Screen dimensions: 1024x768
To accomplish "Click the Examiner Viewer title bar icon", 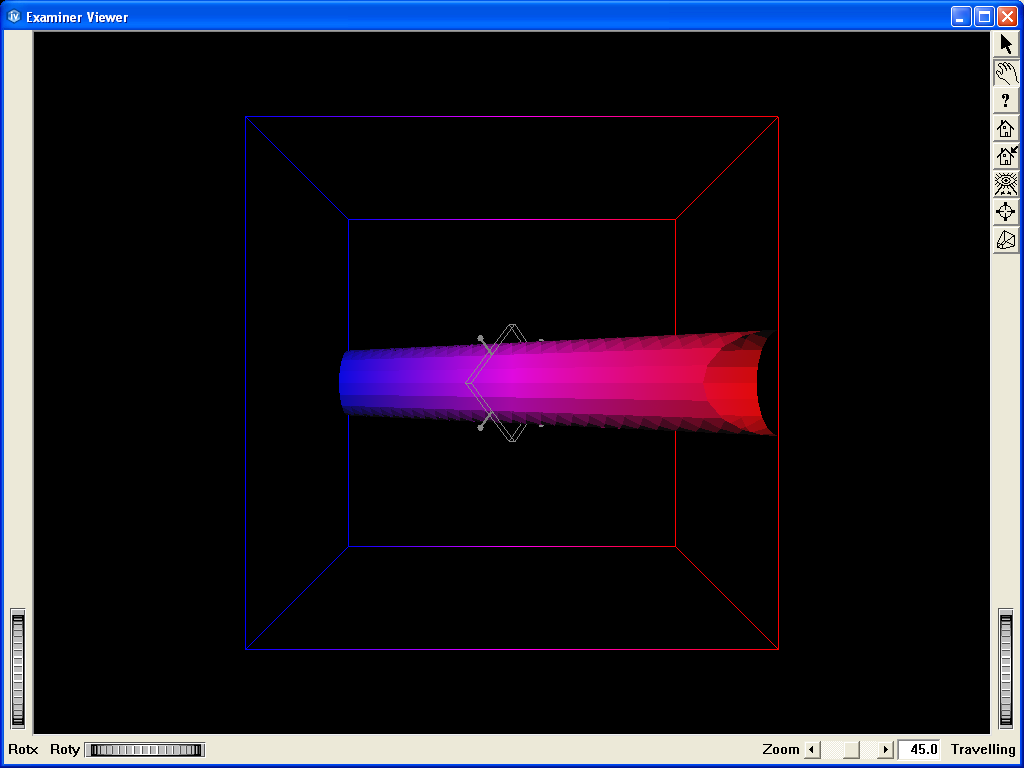I will tap(14, 17).
